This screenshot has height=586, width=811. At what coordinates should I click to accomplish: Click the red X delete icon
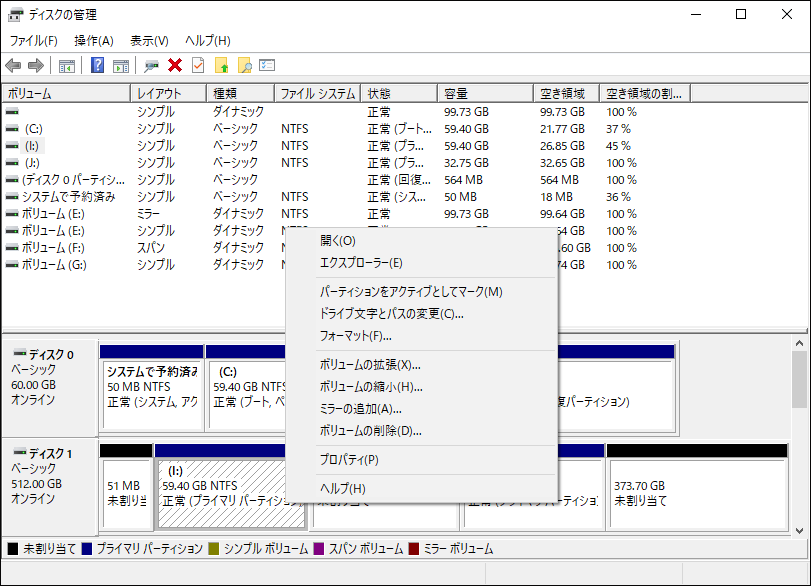coord(175,65)
